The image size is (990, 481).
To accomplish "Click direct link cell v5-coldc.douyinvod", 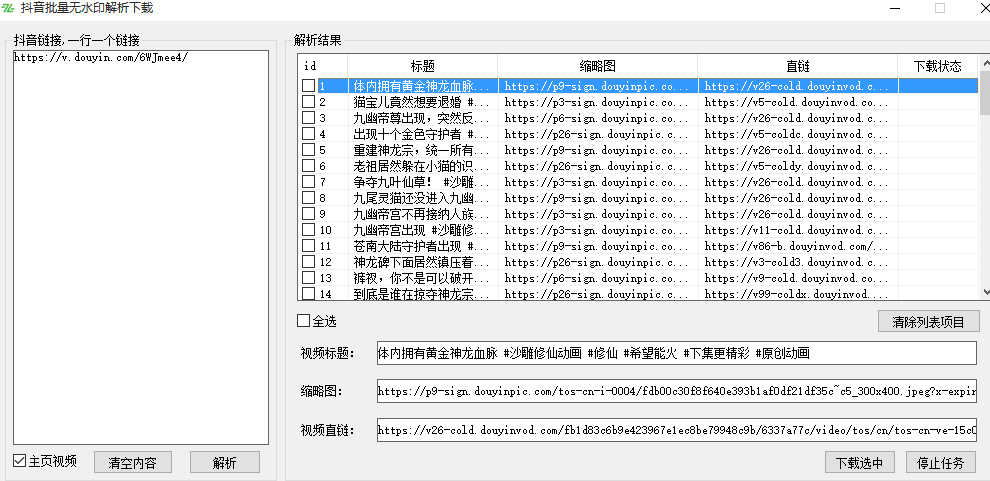I will [x=797, y=134].
